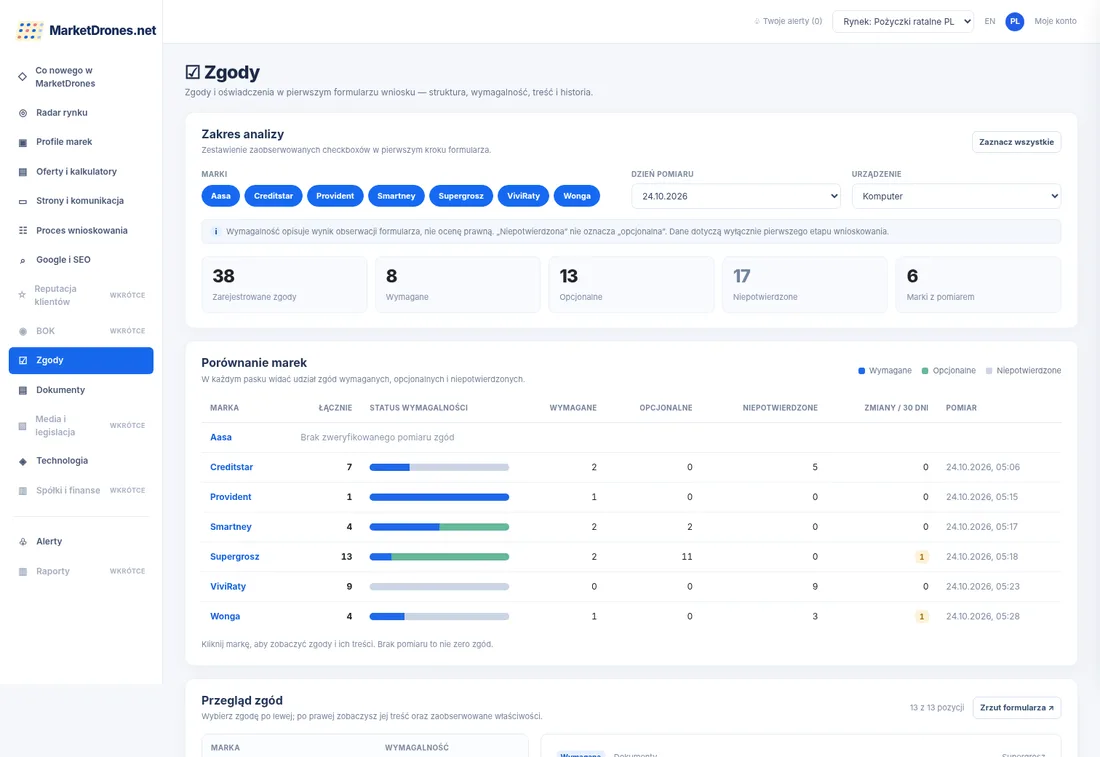Toggle the Wonga brand filter chip
The width and height of the screenshot is (1100, 757).
tap(577, 196)
